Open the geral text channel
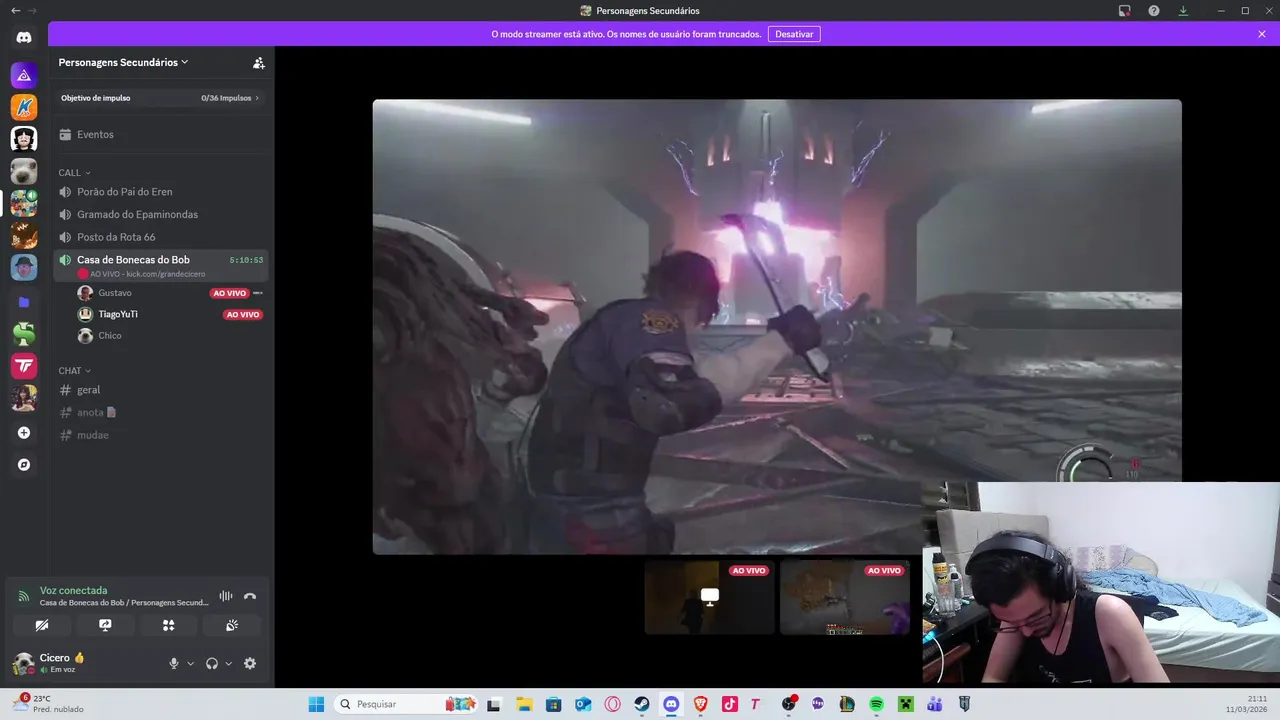Image resolution: width=1280 pixels, height=720 pixels. click(x=161, y=390)
